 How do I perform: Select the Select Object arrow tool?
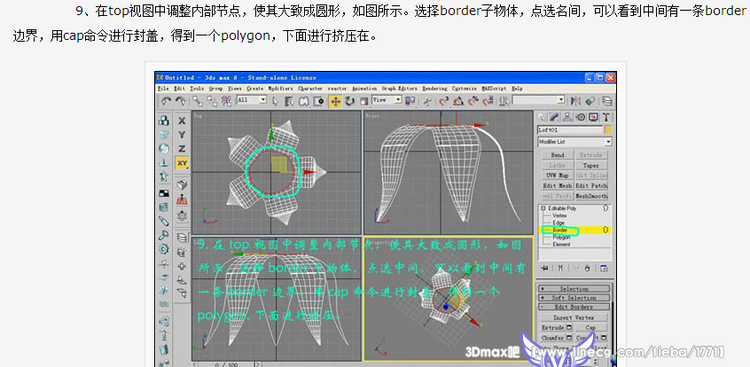[x=275, y=101]
